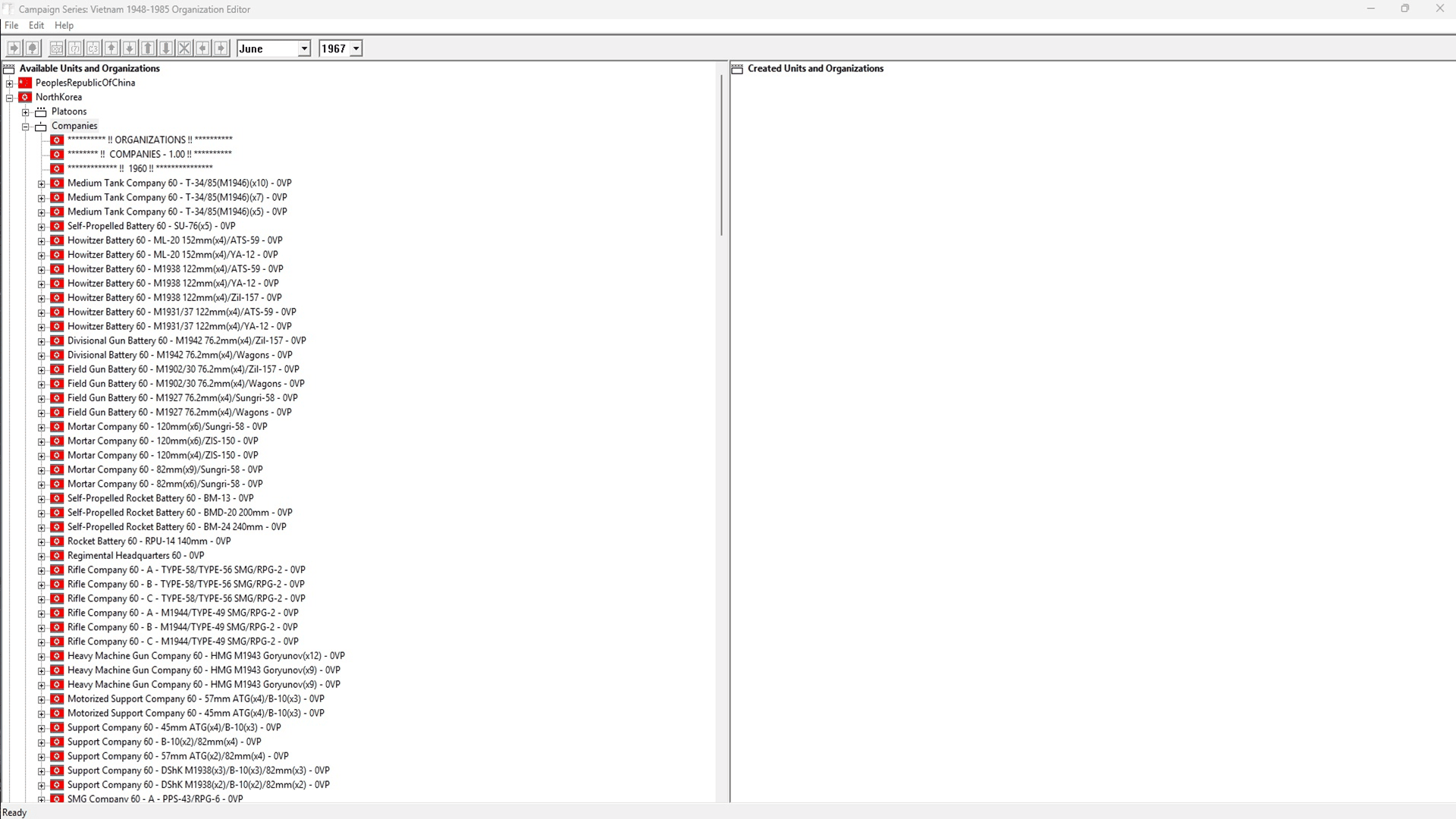Click the Platoons folder icon
This screenshot has height=819, width=1456.
(x=41, y=111)
